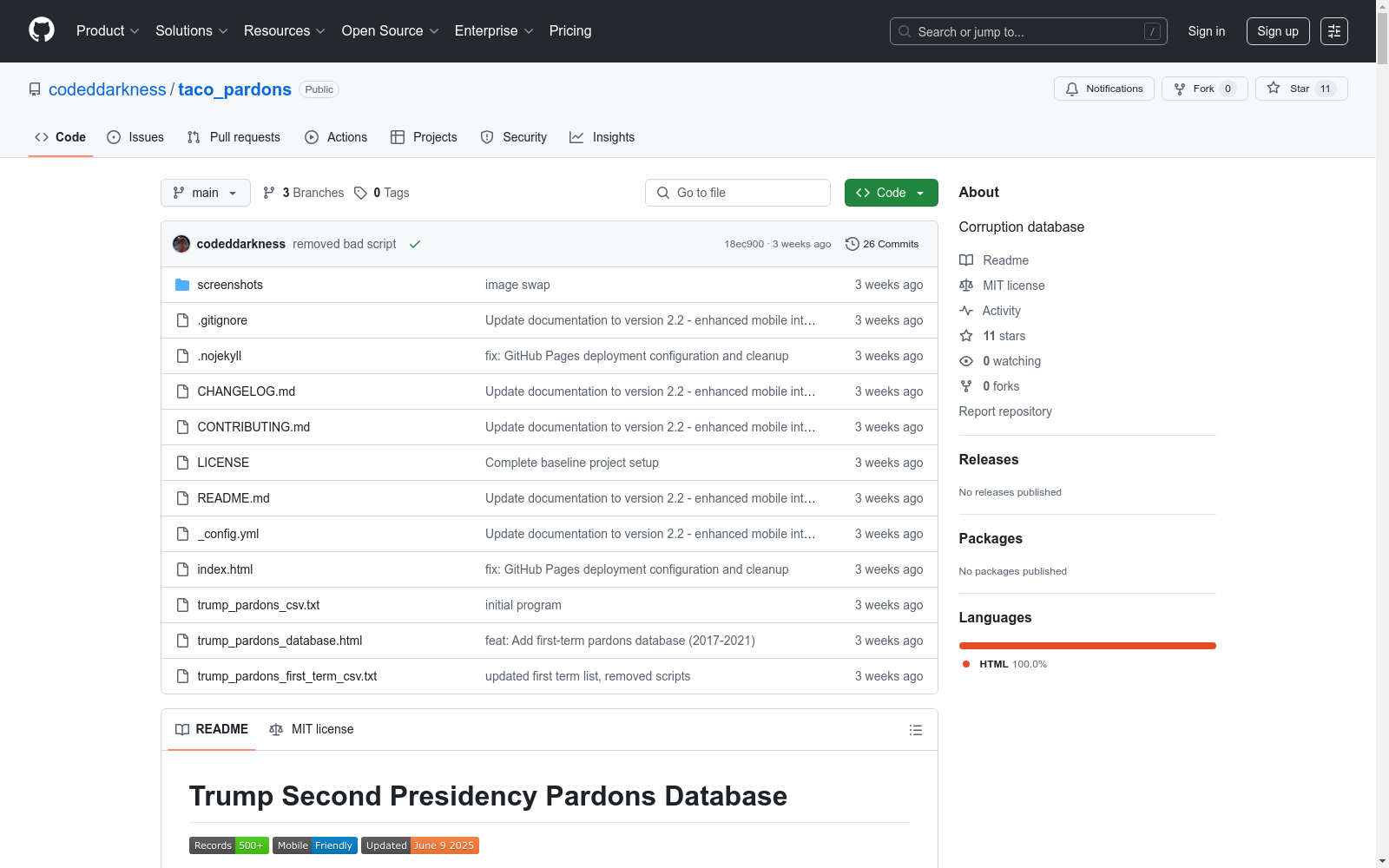Open the main branch selector dropdown
The image size is (1389, 868).
coord(206,193)
